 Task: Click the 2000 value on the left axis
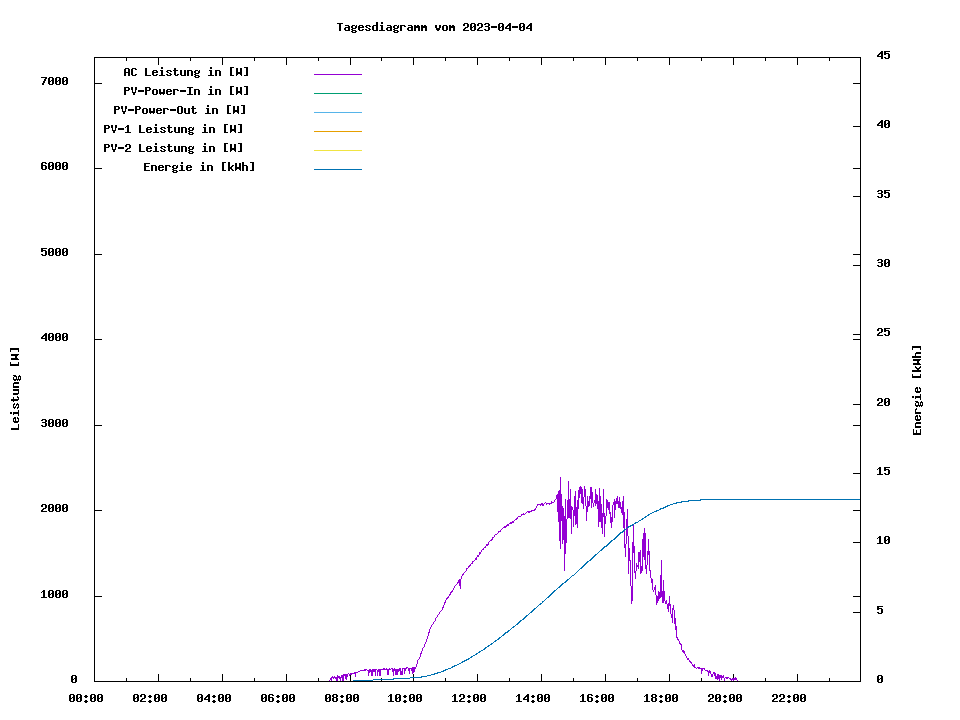[x=54, y=509]
